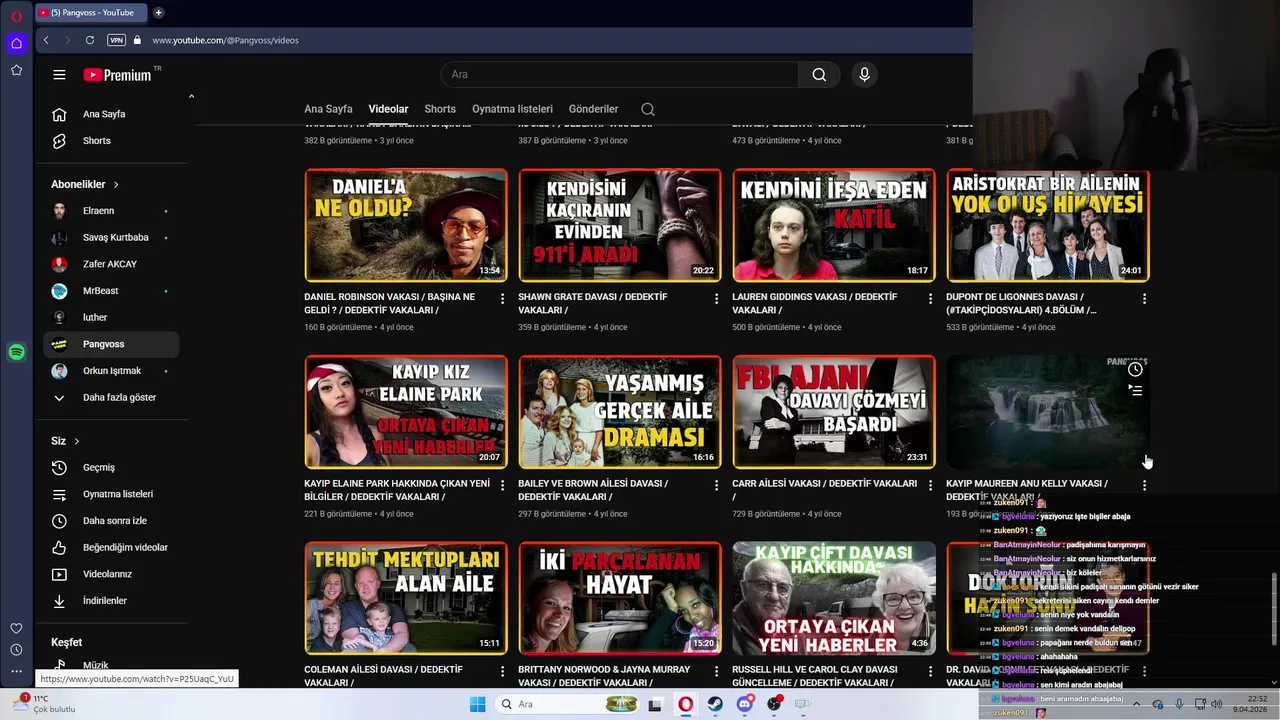
Task: Add waterfall video to Watch Later
Action: [x=1135, y=370]
